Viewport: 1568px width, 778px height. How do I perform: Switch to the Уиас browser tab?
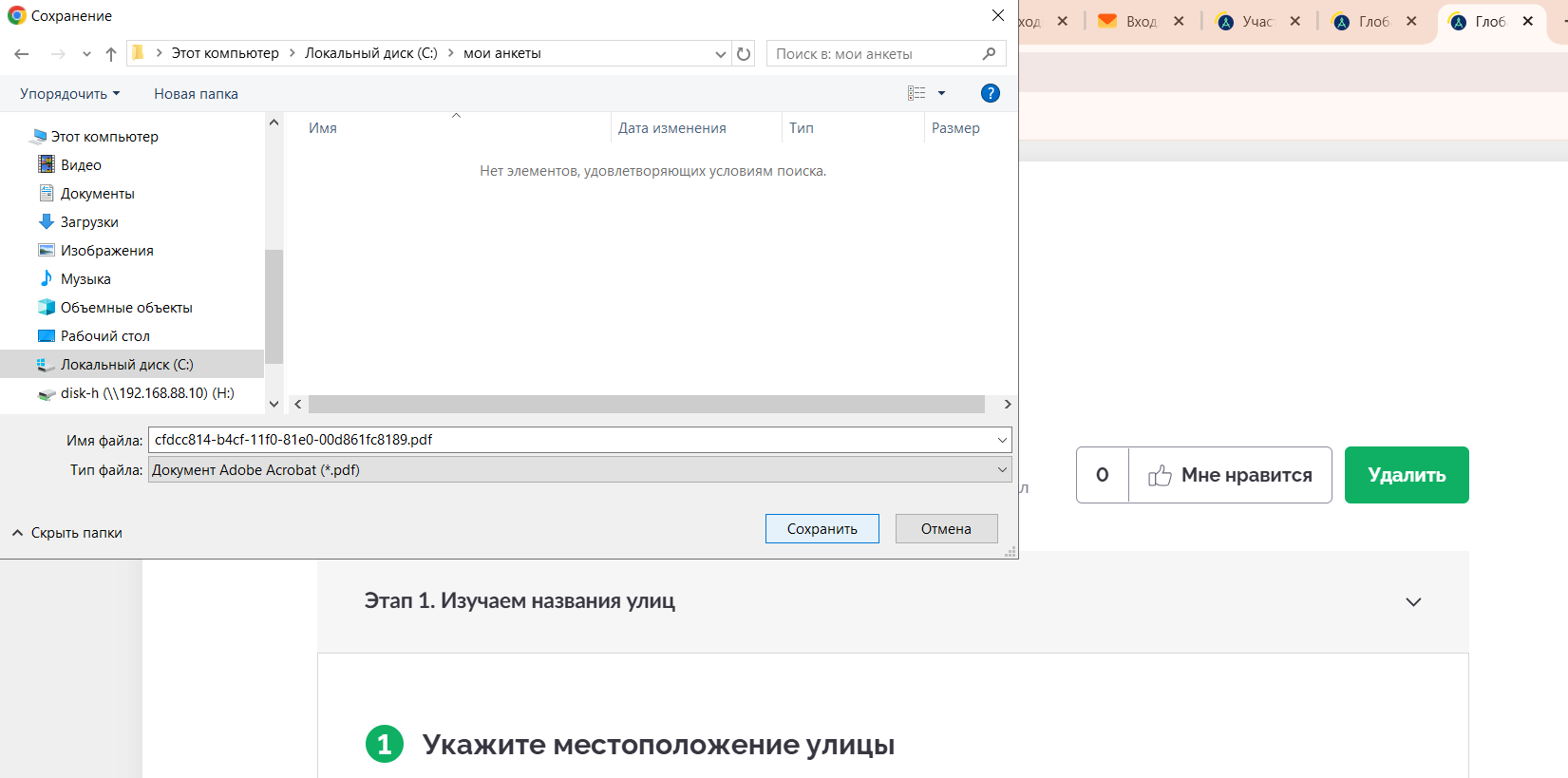[1256, 22]
